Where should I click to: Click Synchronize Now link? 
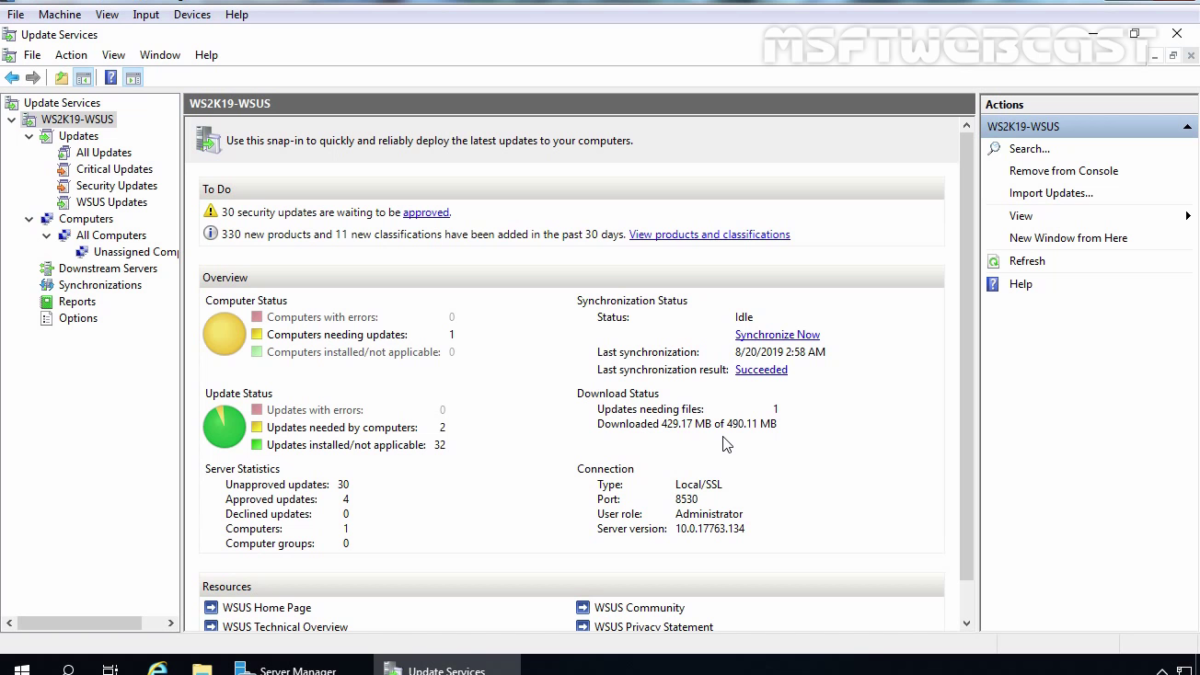(777, 335)
